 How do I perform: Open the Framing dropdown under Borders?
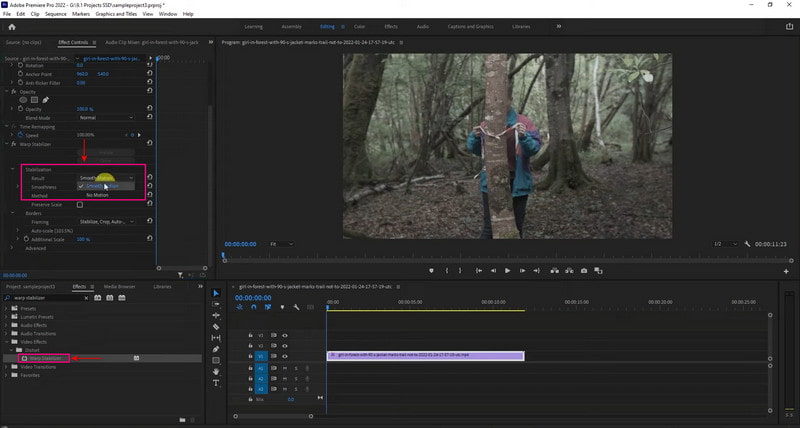[104, 222]
